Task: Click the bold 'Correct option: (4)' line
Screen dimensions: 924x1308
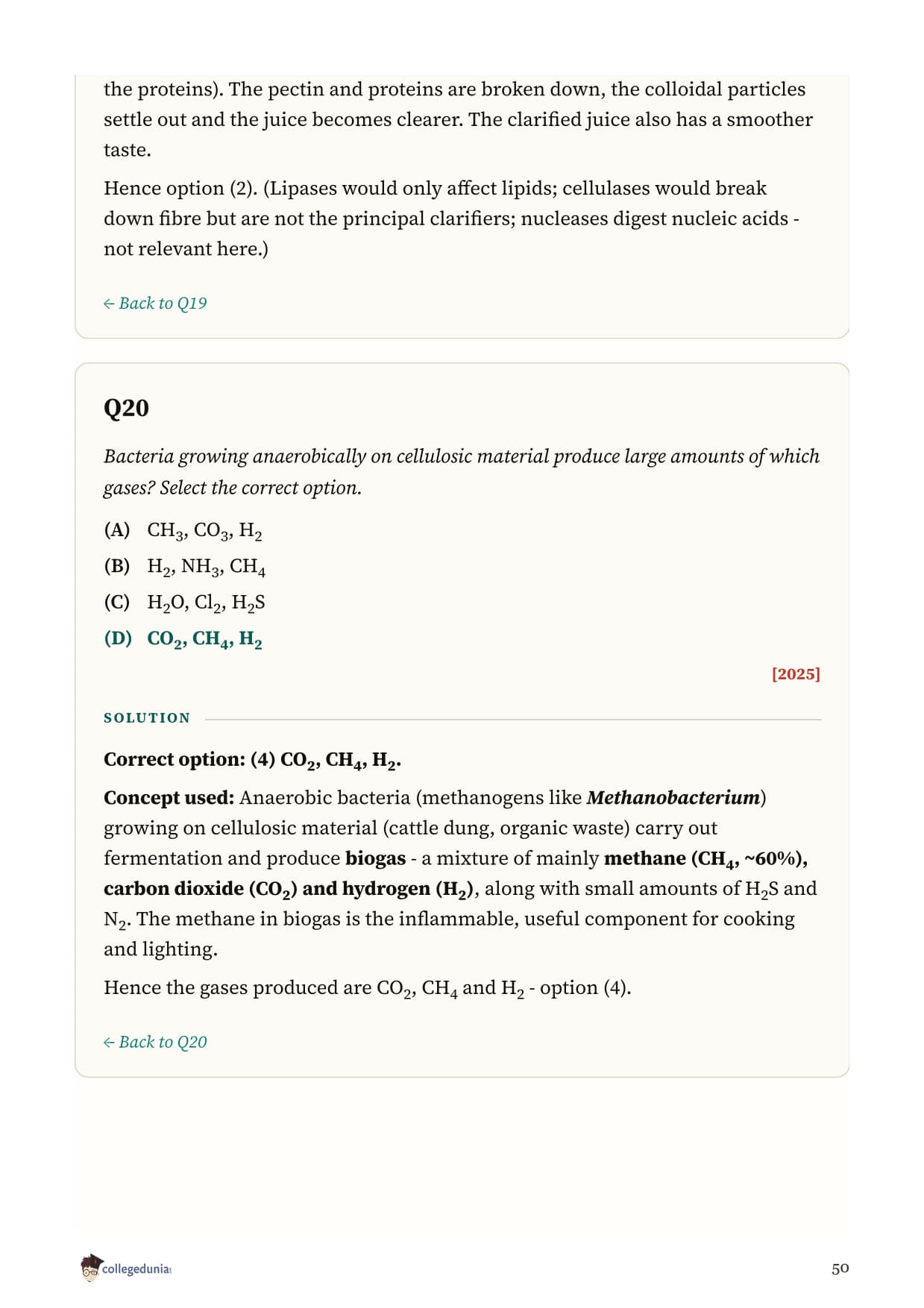Action: pos(253,760)
